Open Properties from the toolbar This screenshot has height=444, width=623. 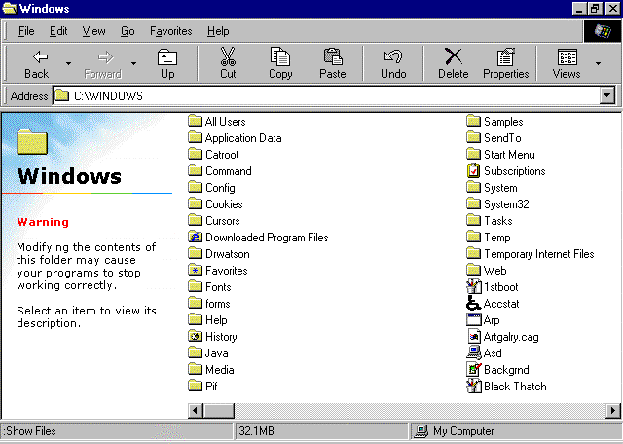[x=506, y=57]
